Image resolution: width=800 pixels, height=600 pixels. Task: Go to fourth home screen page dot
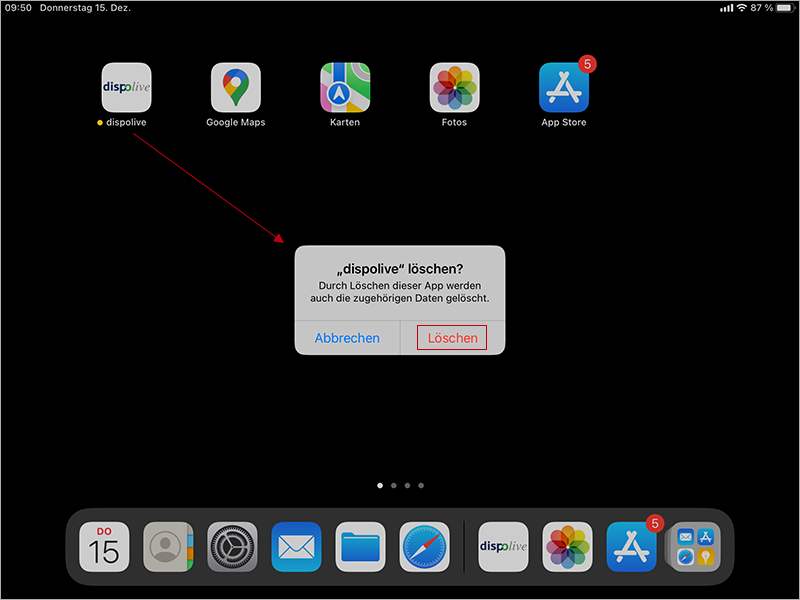(421, 486)
